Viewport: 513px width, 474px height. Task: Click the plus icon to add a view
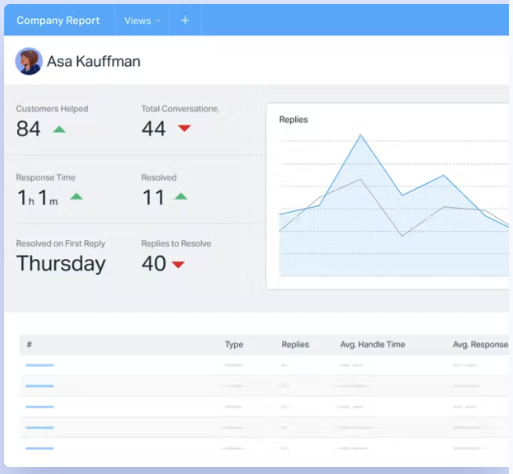[185, 21]
